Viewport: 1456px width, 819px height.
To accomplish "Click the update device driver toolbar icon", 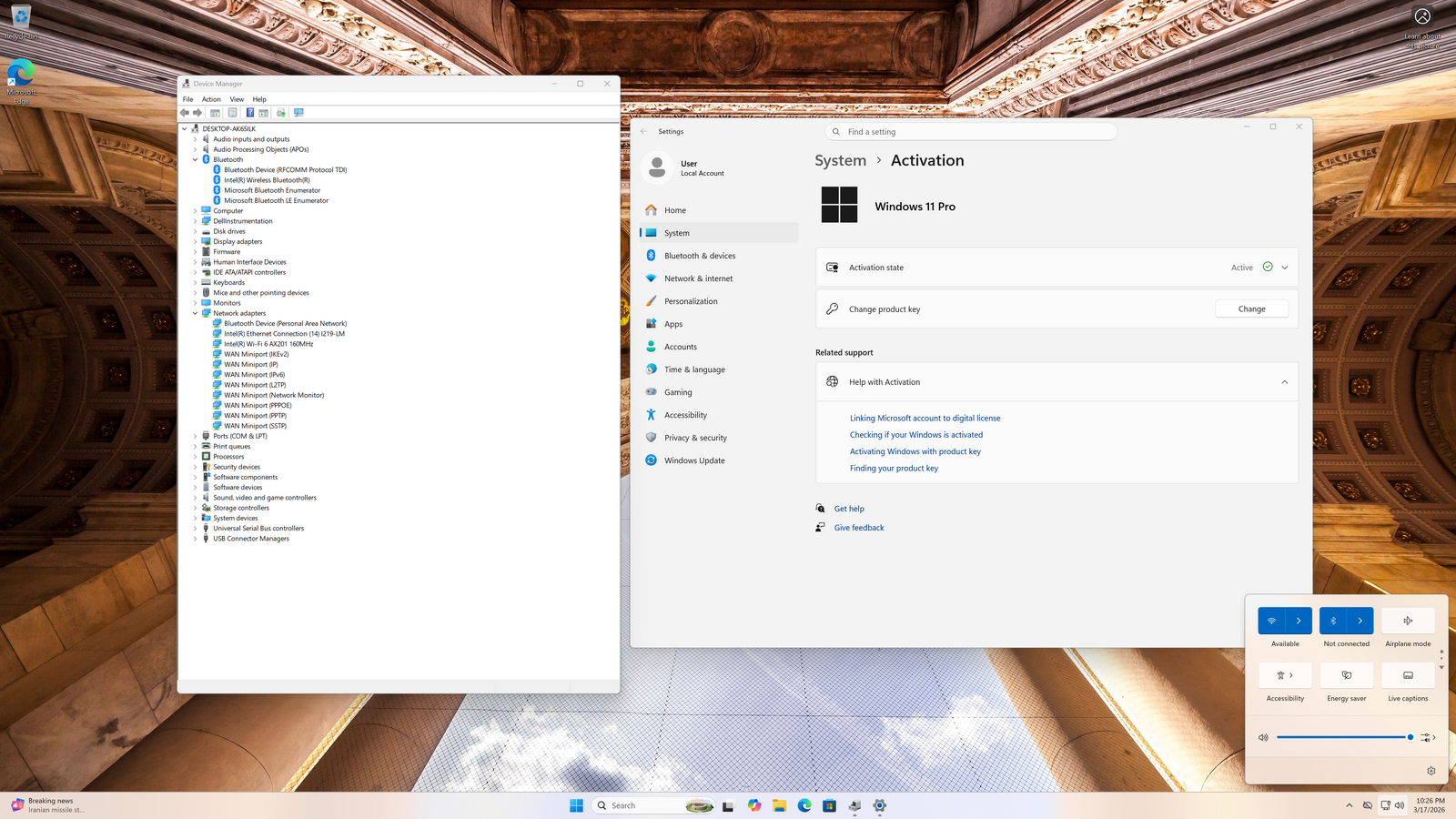I will click(281, 113).
